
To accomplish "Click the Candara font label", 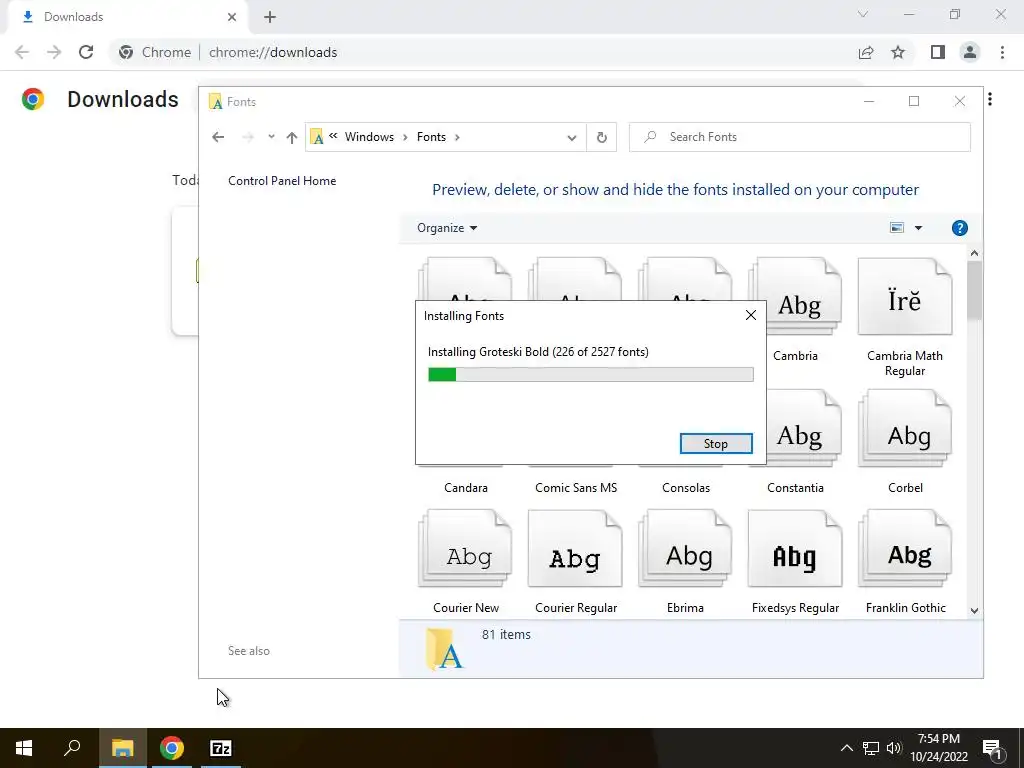I will click(x=466, y=488).
